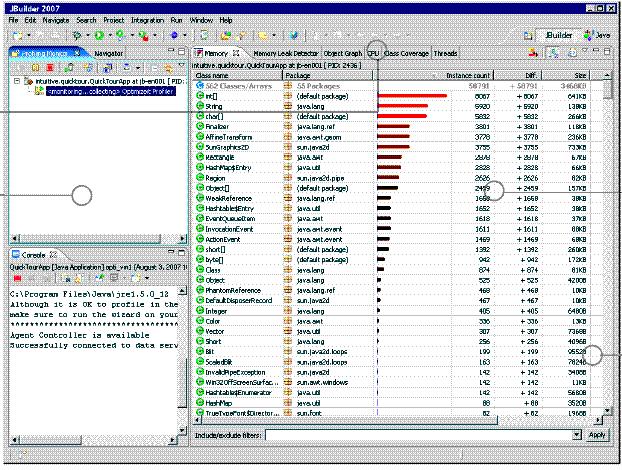
Task: Click the blue checkmark toolbar icon
Action: pos(294,36)
